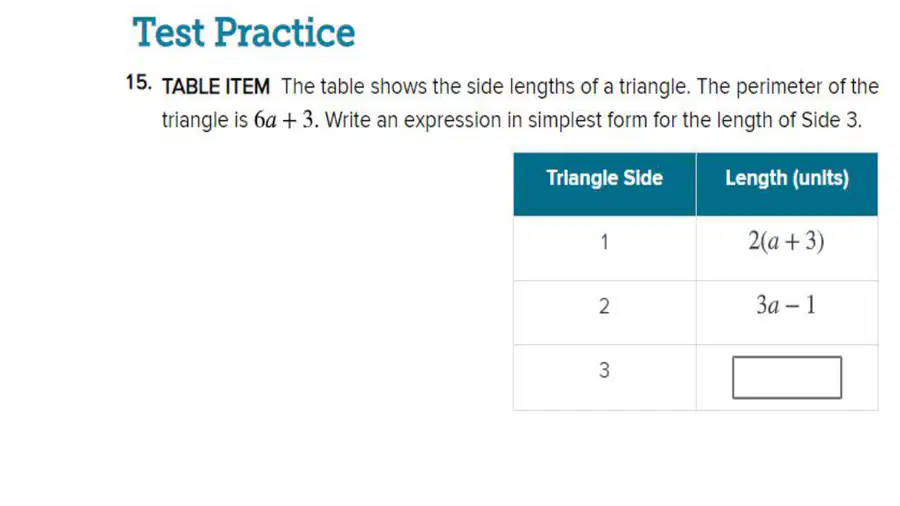Click the word 'Practice' in the heading
This screenshot has height=506, width=900.
285,33
